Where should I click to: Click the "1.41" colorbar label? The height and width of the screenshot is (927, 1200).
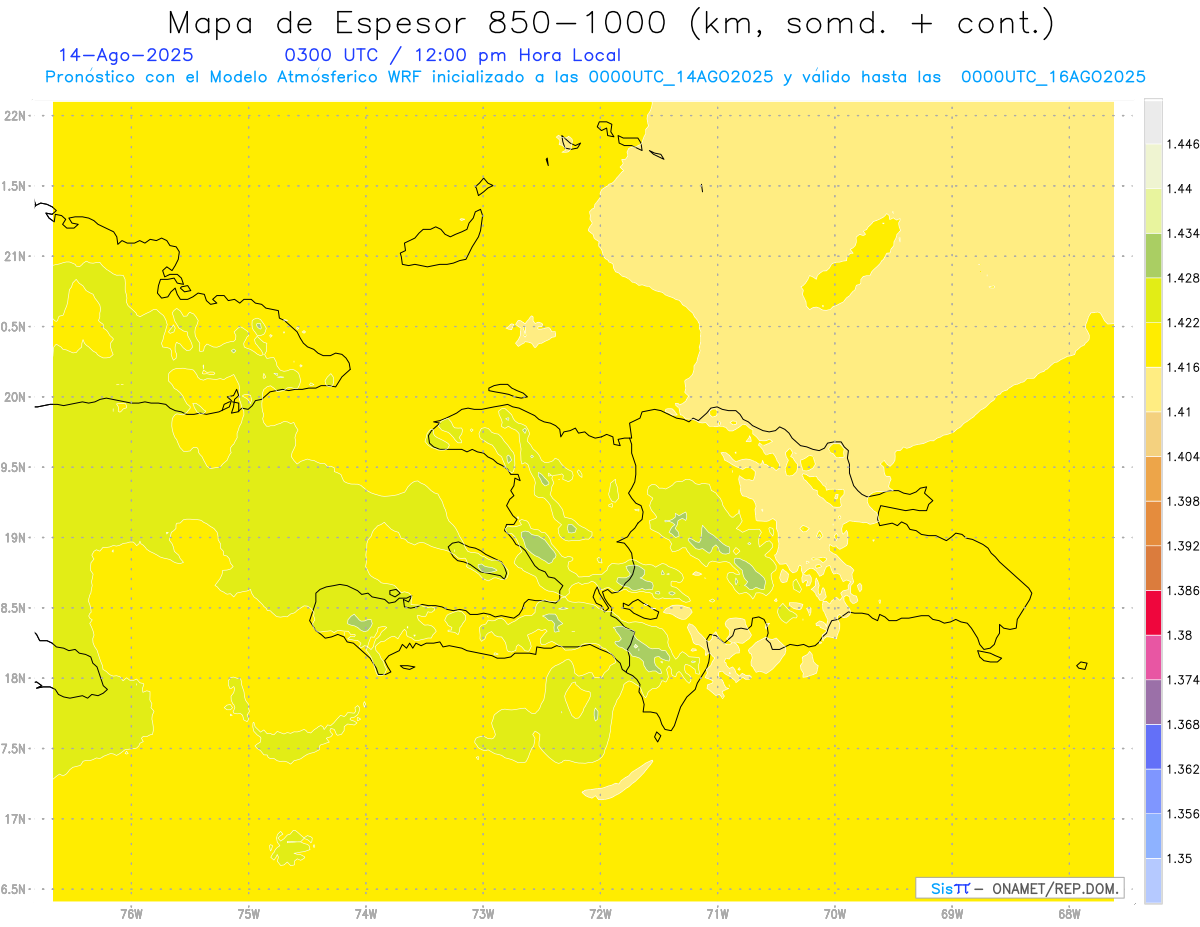click(x=1181, y=411)
